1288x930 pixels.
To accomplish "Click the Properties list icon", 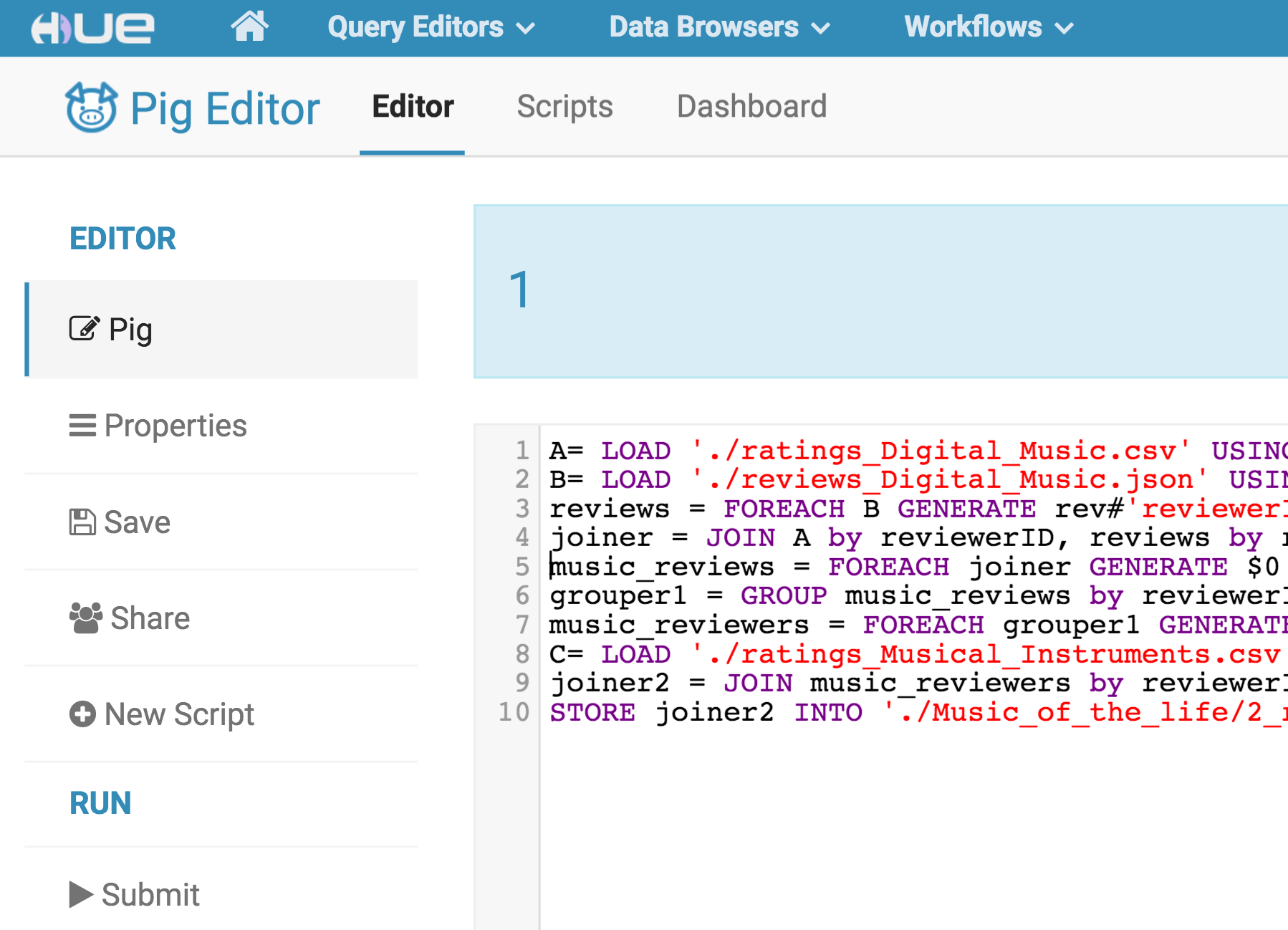I will coord(82,426).
